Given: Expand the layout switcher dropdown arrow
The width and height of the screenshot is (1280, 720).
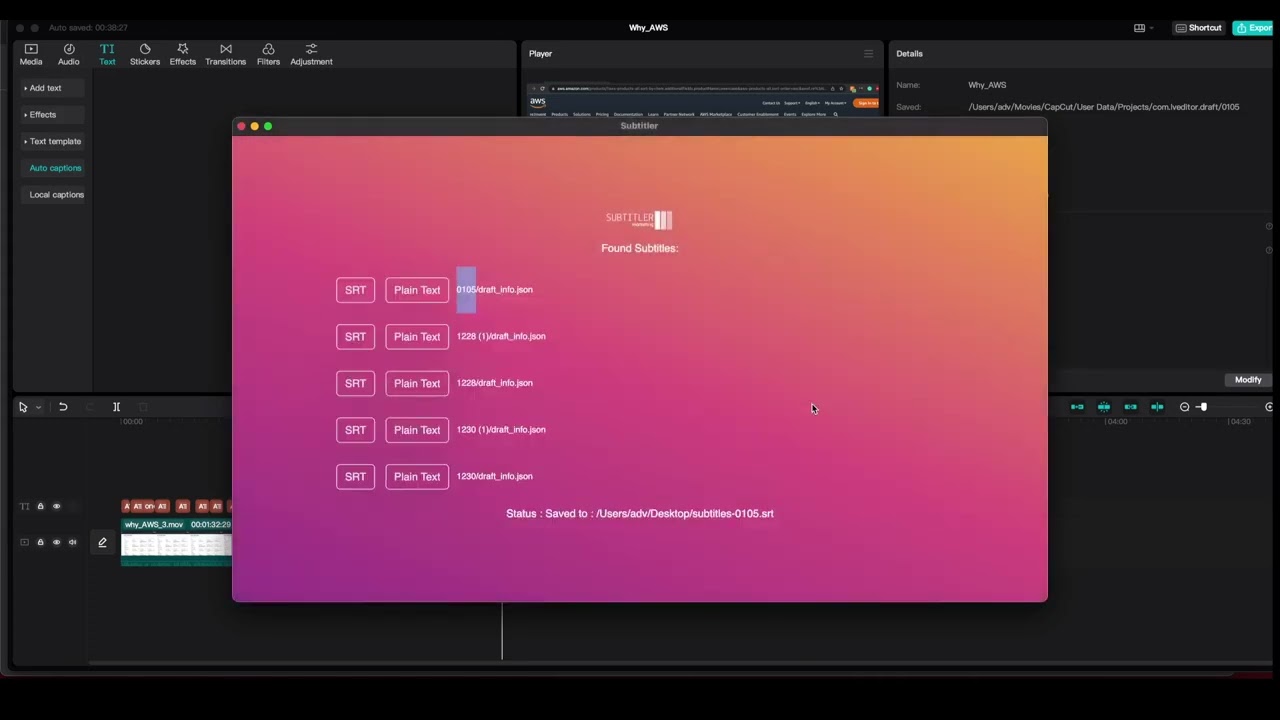Looking at the screenshot, I should [1151, 28].
